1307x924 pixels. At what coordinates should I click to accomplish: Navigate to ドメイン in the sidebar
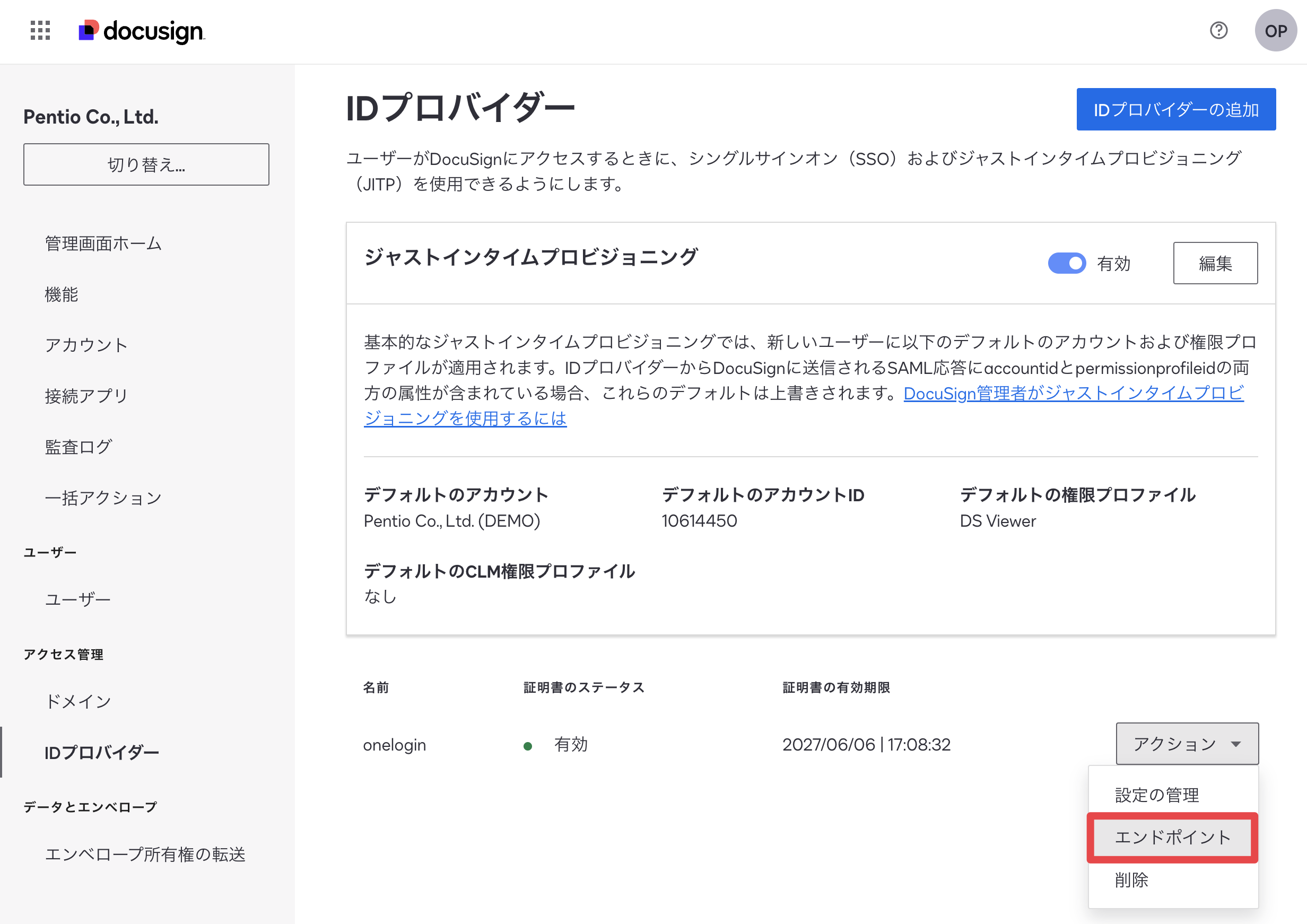coord(78,701)
